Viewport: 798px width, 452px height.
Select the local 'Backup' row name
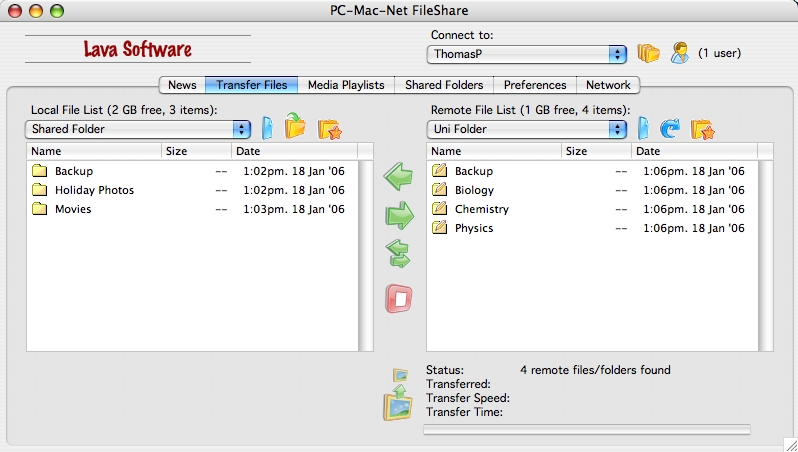point(74,171)
